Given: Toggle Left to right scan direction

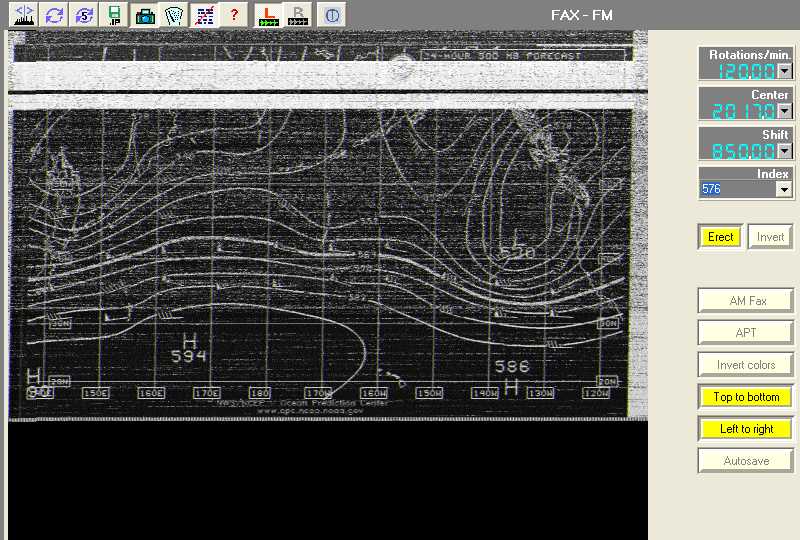Looking at the screenshot, I should coord(746,429).
